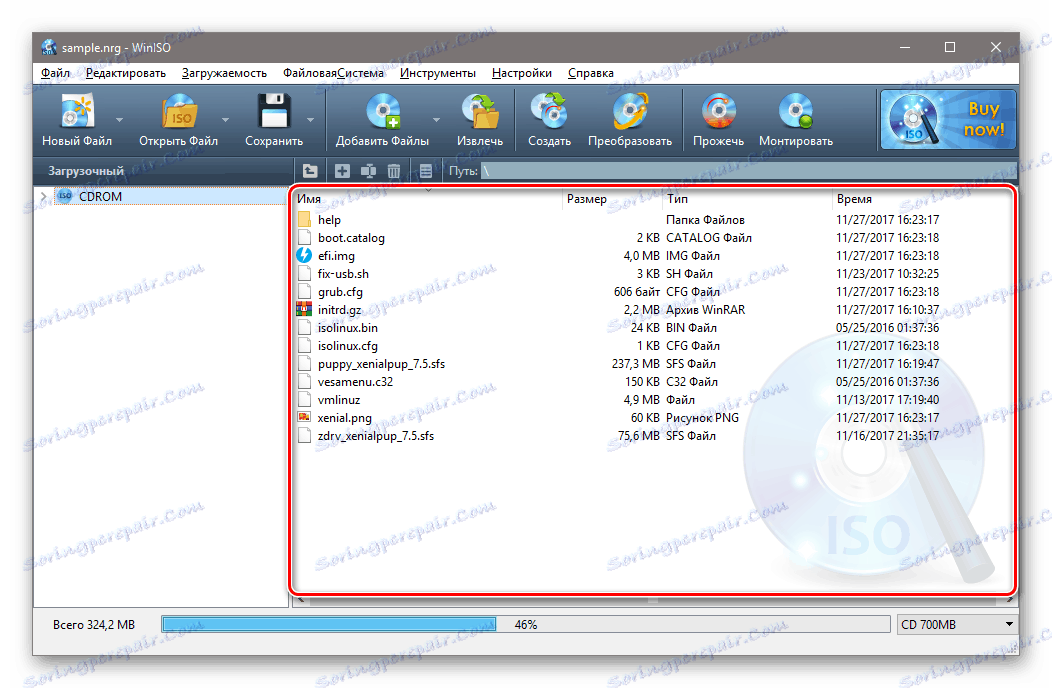Select the grub.cfg file
This screenshot has width=1052, height=688.
coord(340,292)
